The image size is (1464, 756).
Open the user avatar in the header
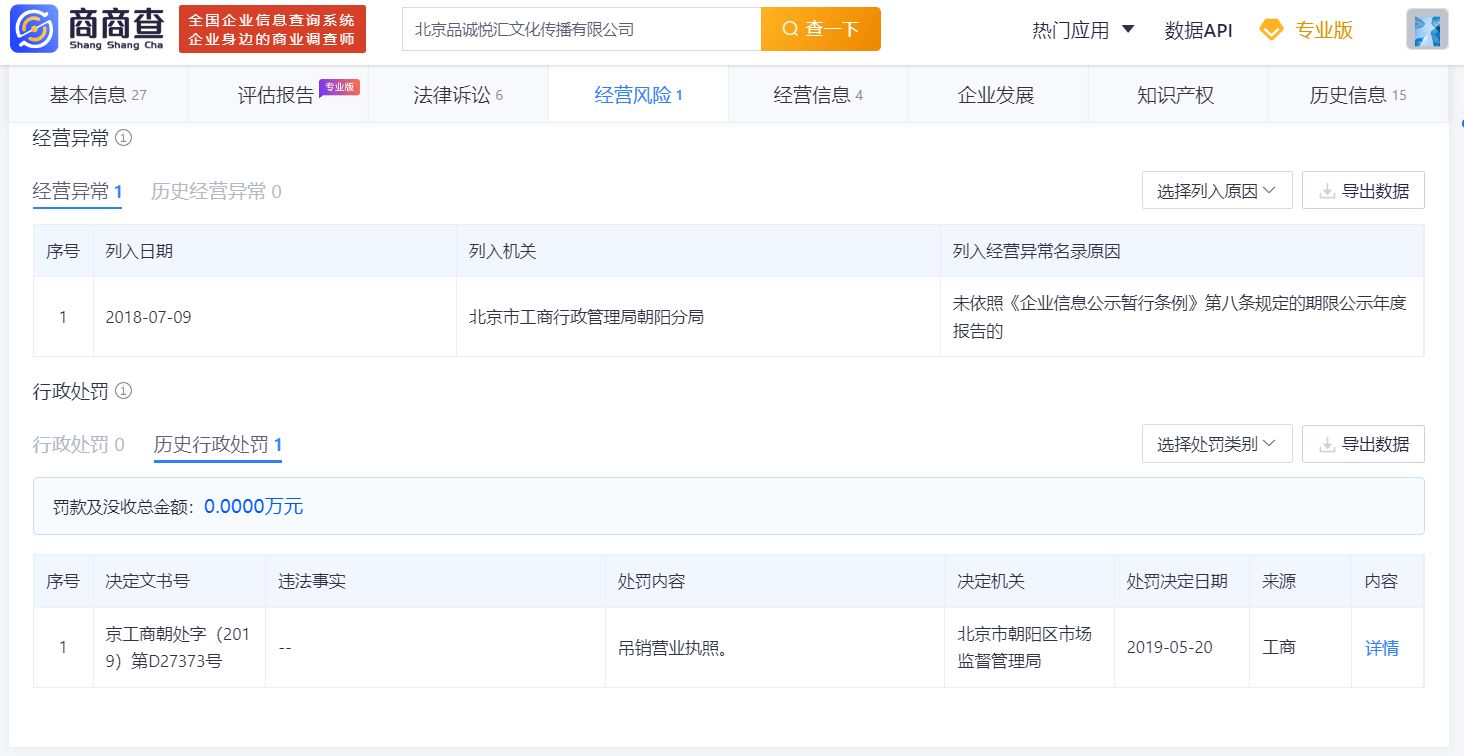[x=1427, y=30]
